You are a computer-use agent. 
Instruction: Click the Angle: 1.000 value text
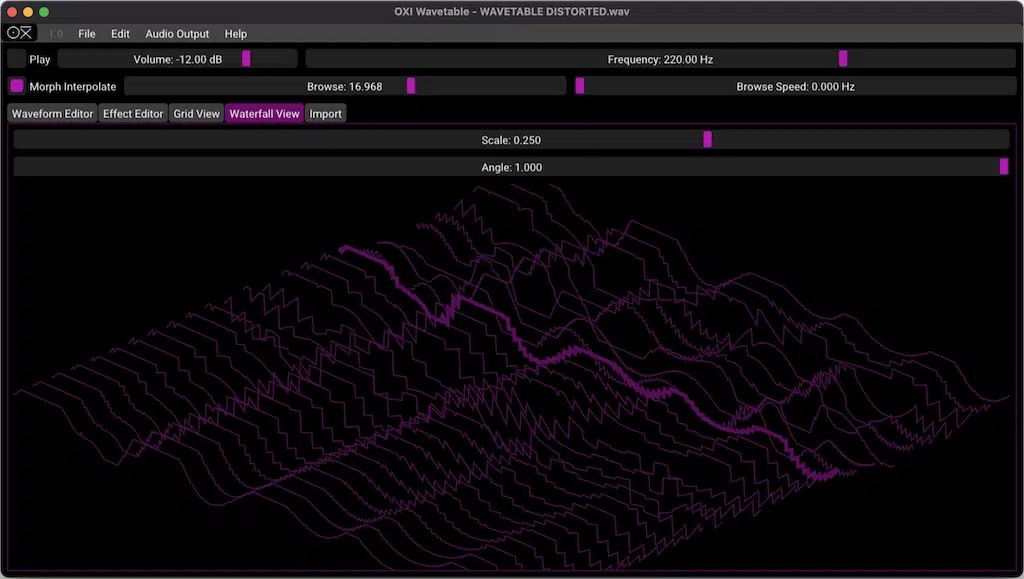point(511,168)
